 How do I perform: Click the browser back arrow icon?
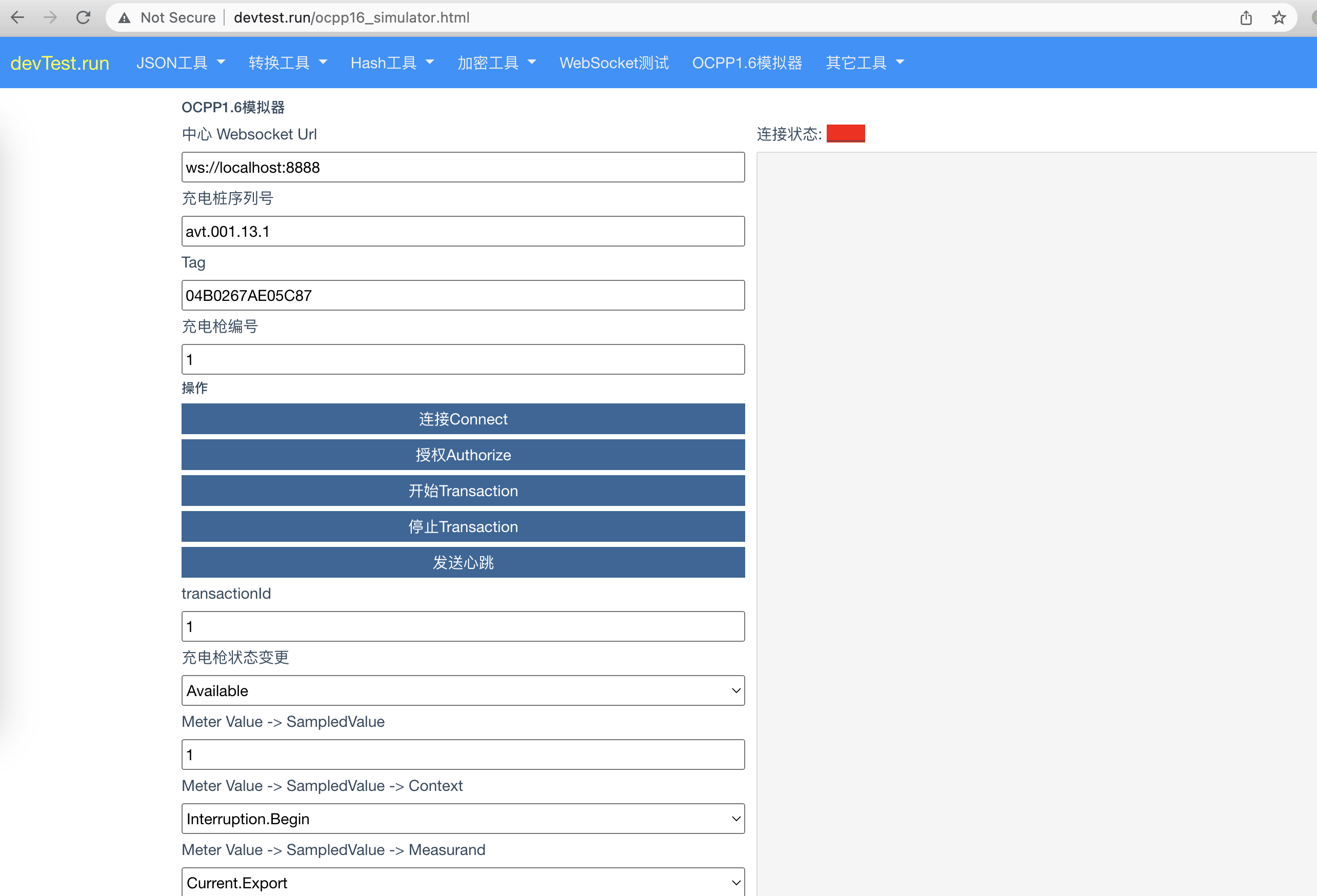pyautogui.click(x=17, y=17)
